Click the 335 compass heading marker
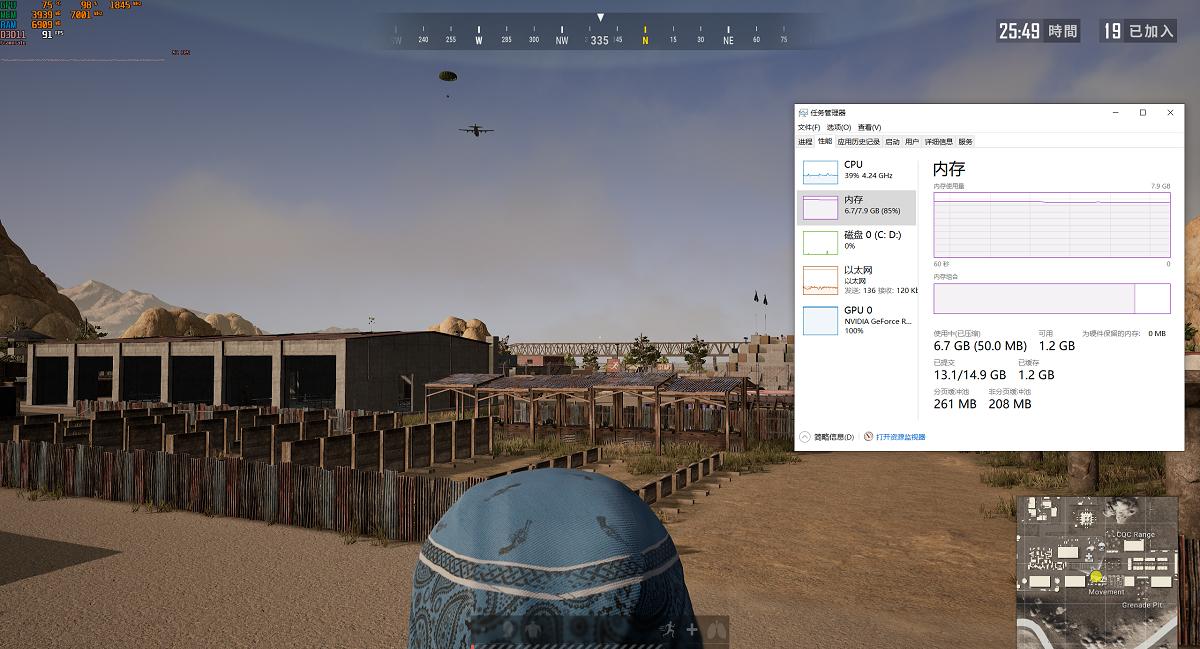The image size is (1200, 649). [x=600, y=41]
